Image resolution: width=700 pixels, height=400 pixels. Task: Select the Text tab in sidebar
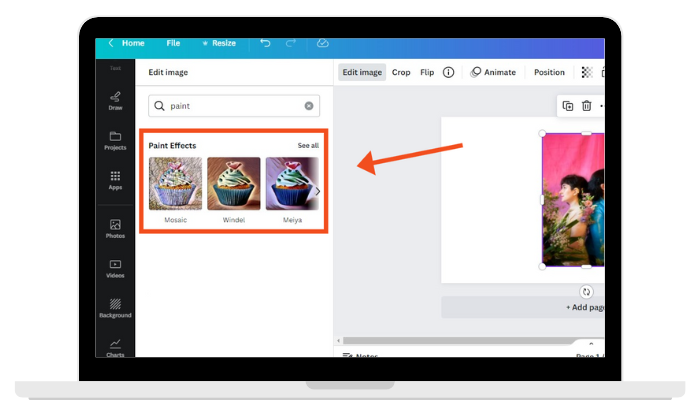[x=115, y=68]
